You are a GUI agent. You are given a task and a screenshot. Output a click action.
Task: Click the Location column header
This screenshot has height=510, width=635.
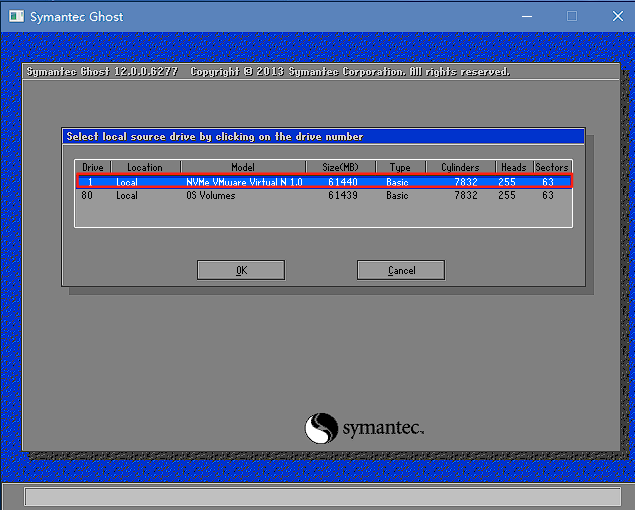tap(145, 167)
